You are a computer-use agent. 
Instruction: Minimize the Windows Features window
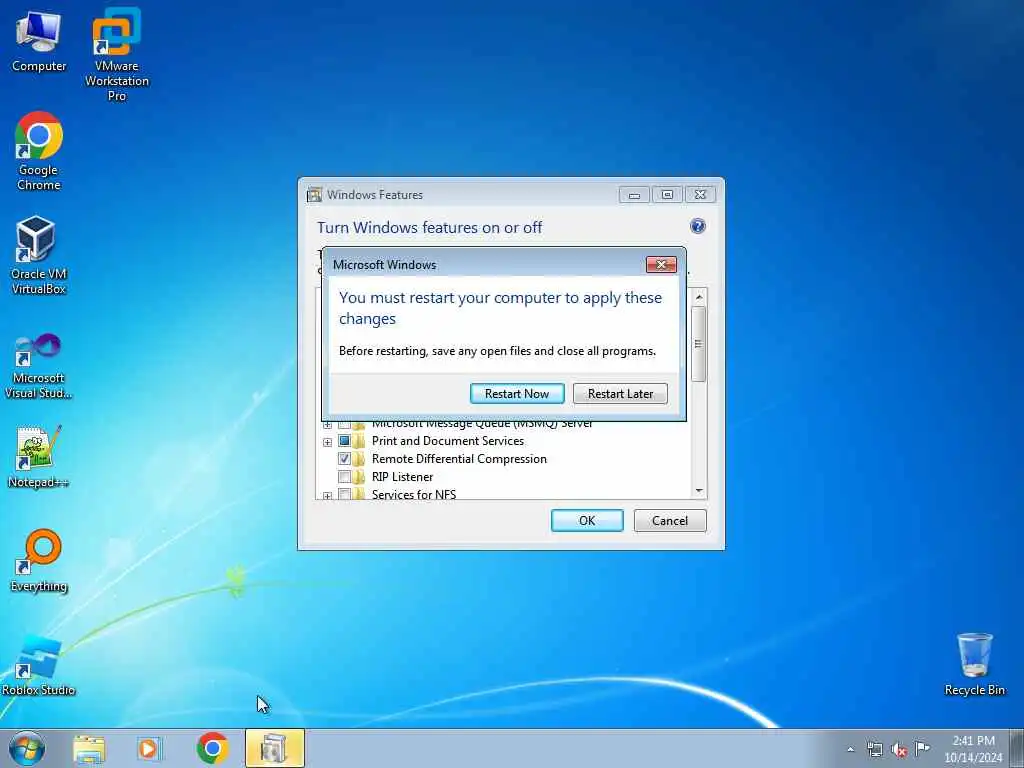pos(633,195)
